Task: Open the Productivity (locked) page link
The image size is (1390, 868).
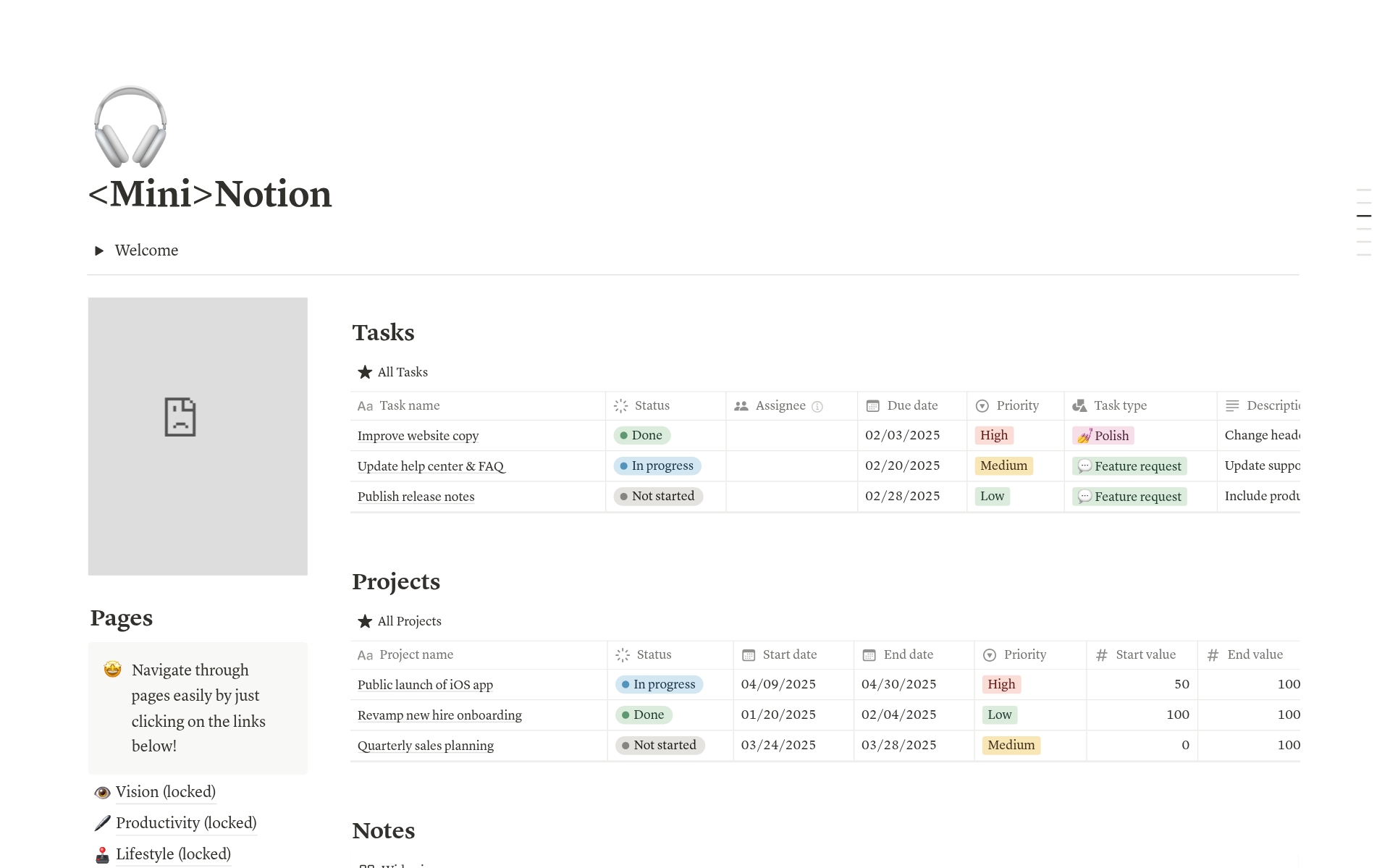Action: click(185, 823)
